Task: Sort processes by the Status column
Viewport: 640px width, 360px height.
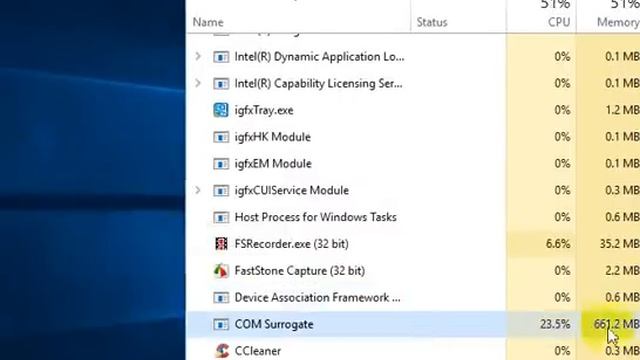Action: pyautogui.click(x=432, y=22)
